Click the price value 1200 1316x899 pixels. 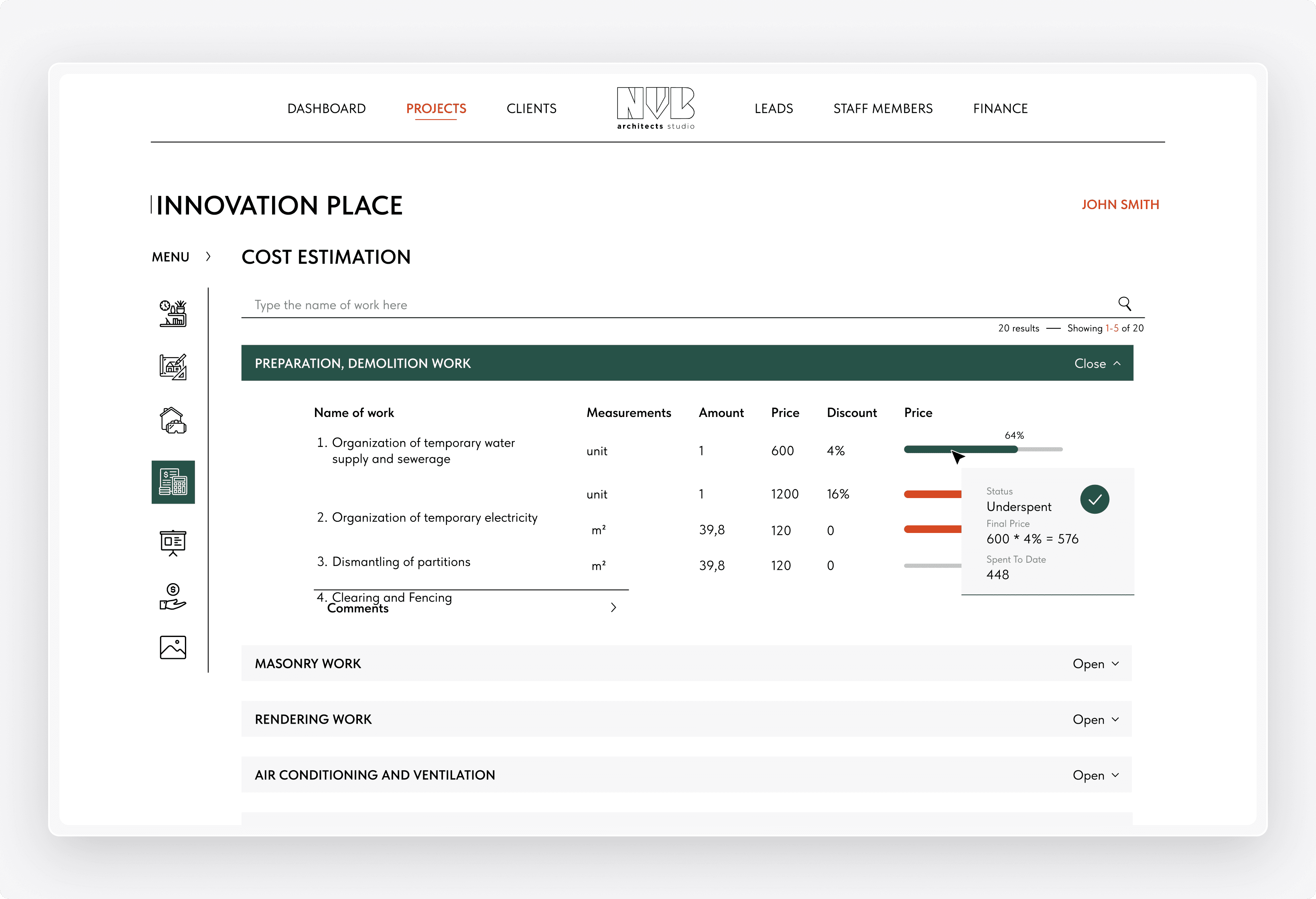tap(785, 494)
